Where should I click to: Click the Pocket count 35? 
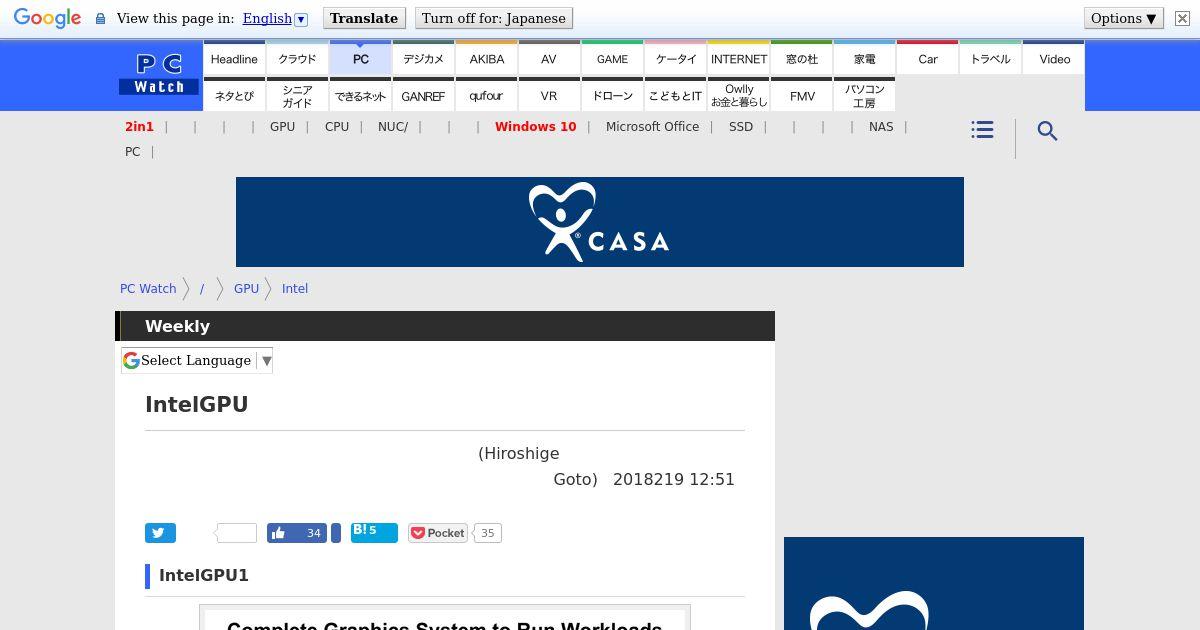click(487, 533)
